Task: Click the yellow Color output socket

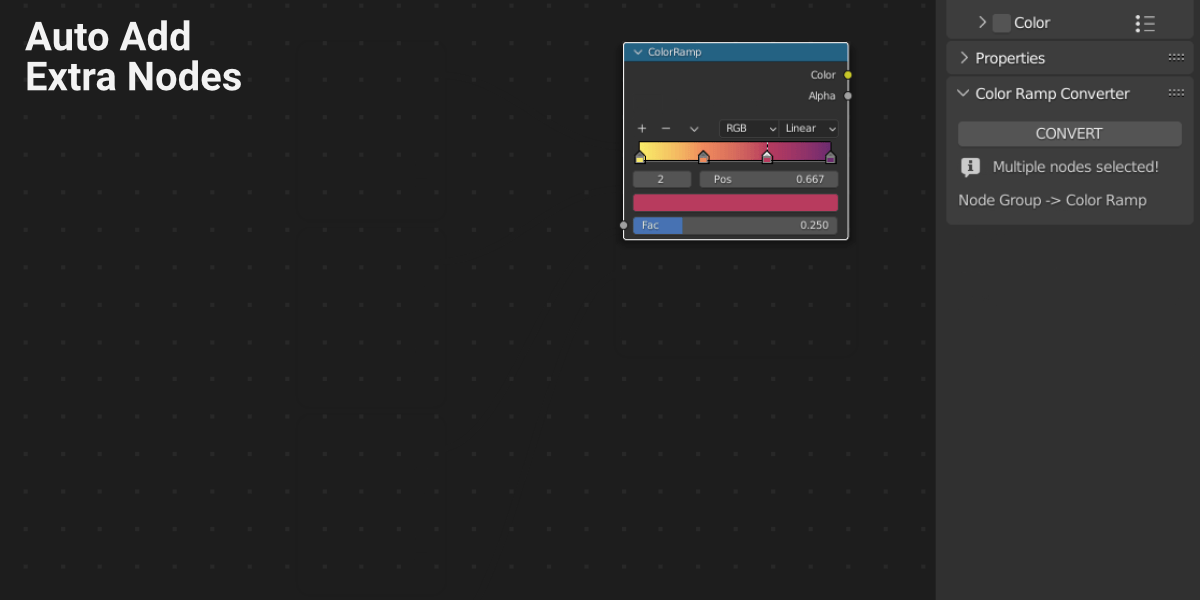Action: coord(847,74)
